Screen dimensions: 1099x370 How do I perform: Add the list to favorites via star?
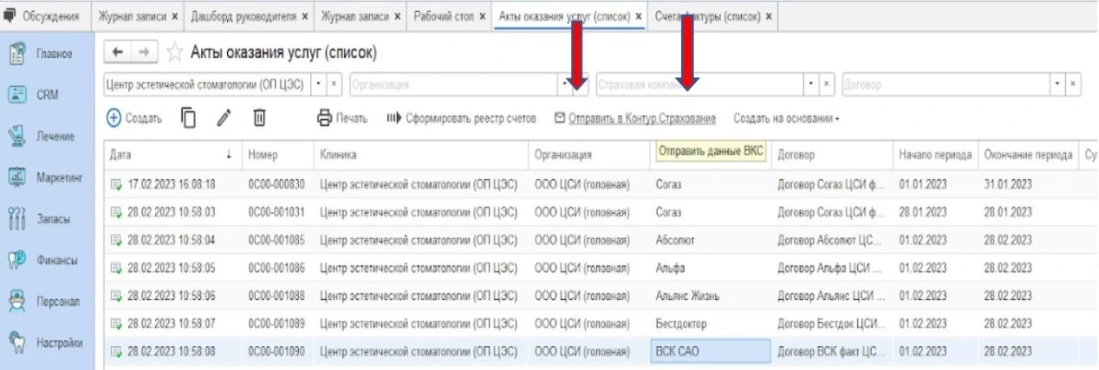tap(175, 53)
